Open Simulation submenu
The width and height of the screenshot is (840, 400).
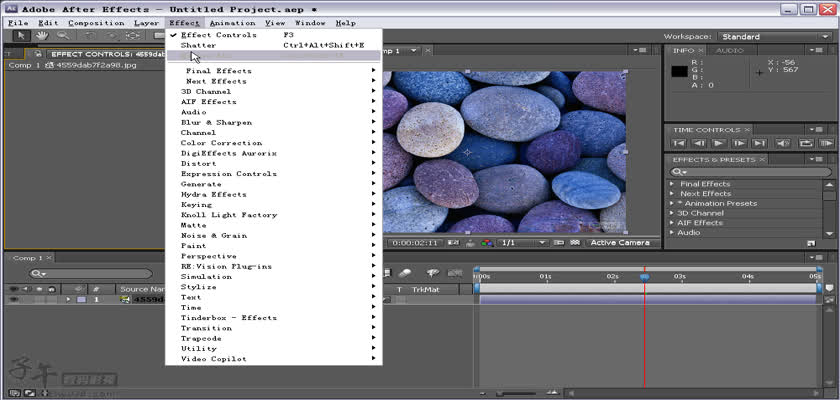pos(274,277)
